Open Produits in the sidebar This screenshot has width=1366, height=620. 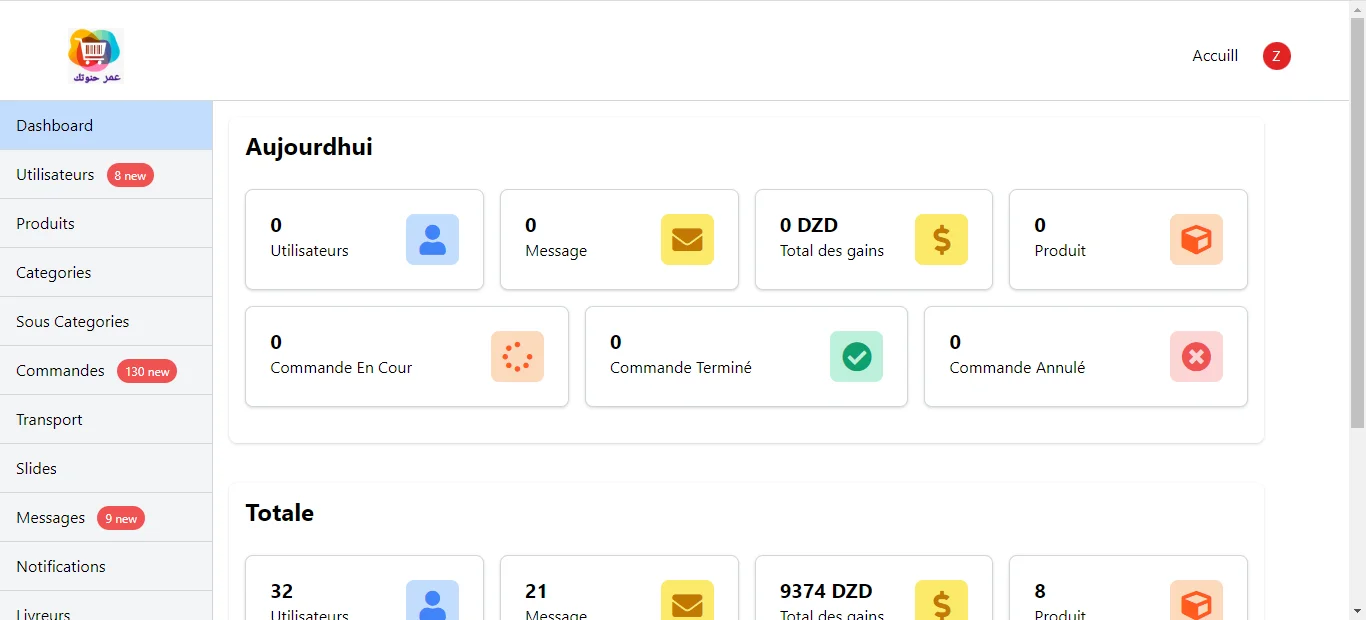[x=106, y=224]
